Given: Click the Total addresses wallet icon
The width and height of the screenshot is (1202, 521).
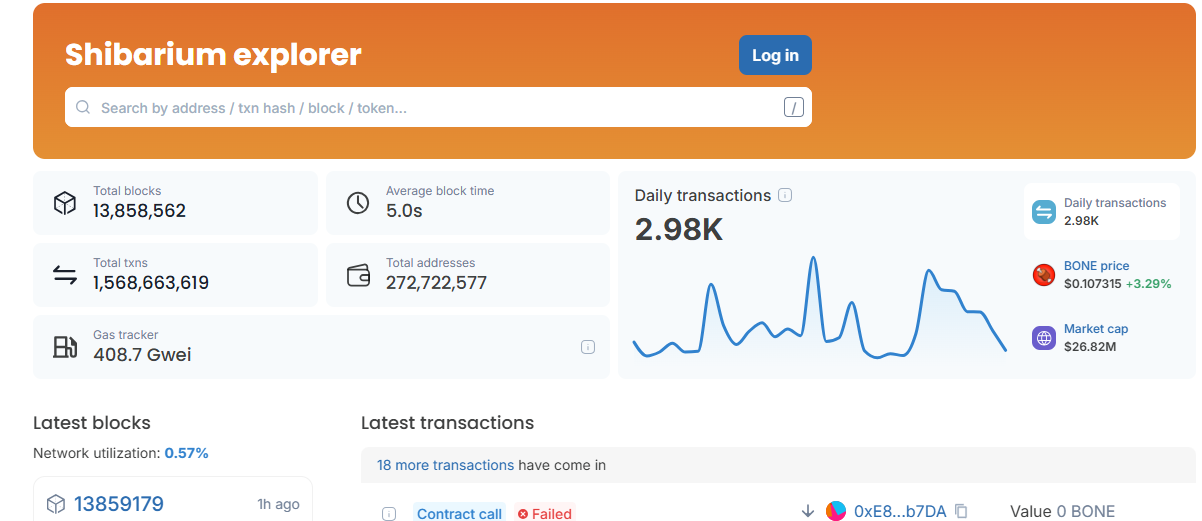Looking at the screenshot, I should pyautogui.click(x=358, y=275).
